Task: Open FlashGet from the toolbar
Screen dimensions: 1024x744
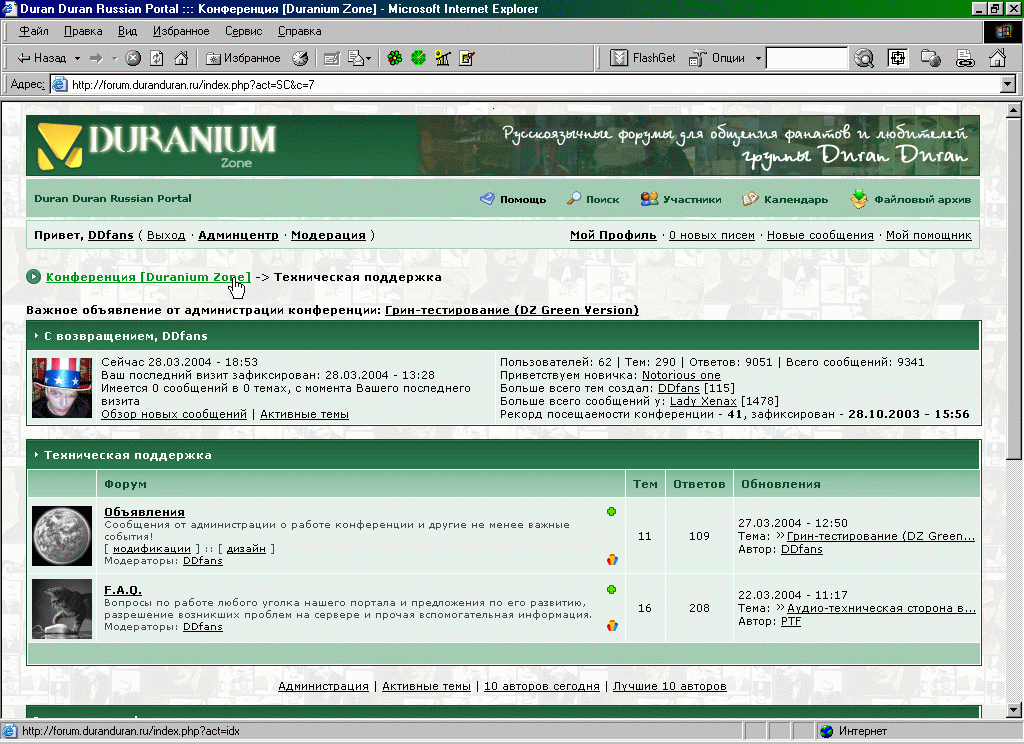Action: [x=643, y=58]
